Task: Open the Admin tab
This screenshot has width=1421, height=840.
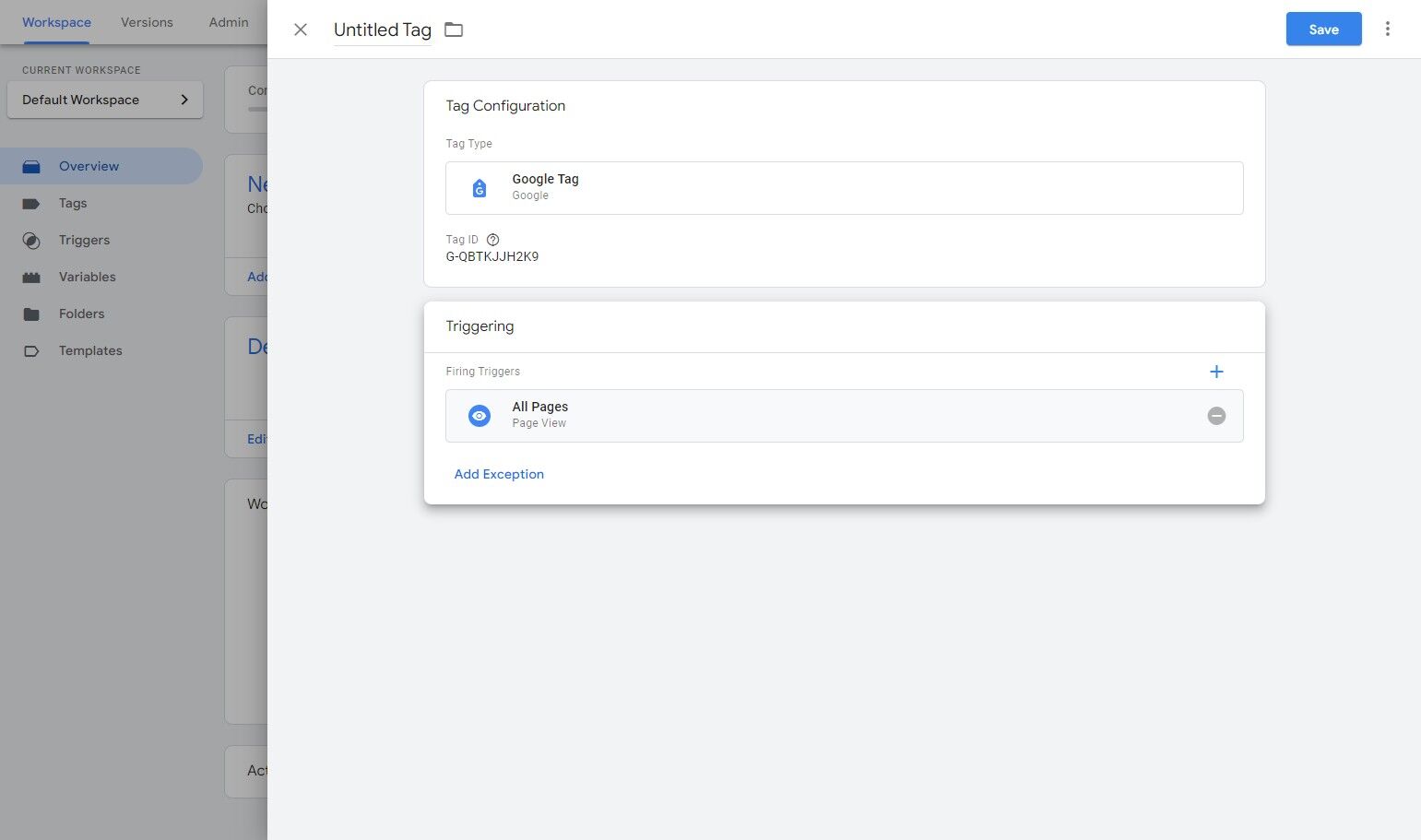Action: (x=229, y=22)
